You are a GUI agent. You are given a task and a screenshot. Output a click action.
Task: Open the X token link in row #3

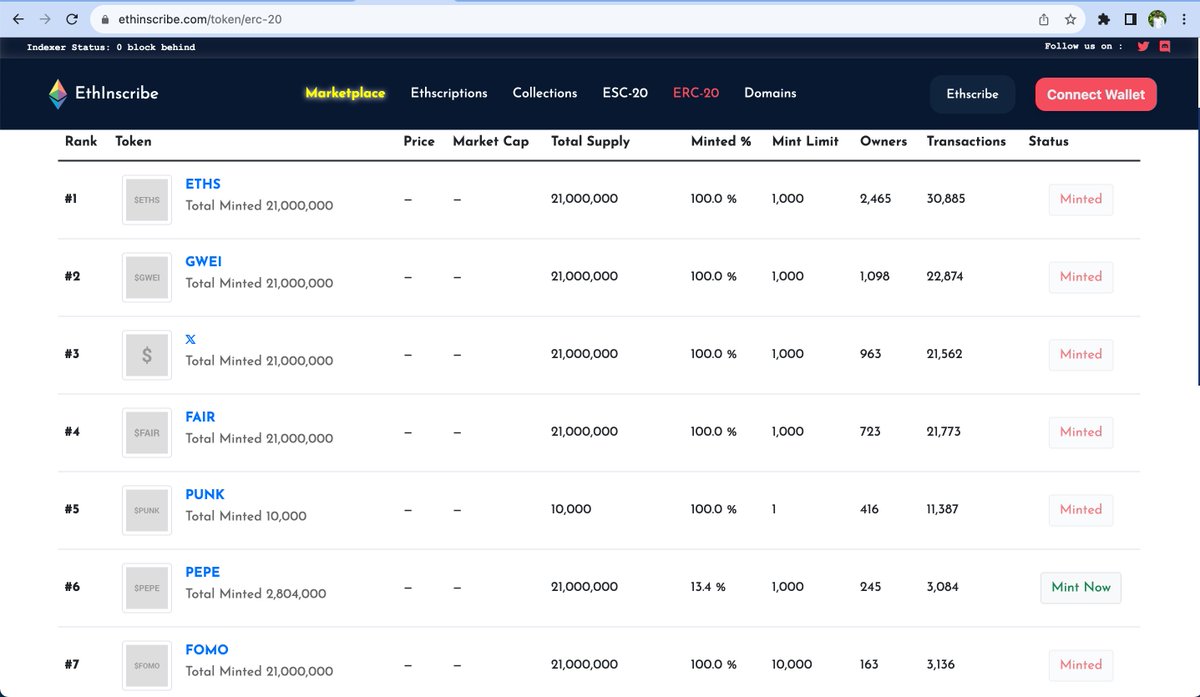[x=191, y=339]
